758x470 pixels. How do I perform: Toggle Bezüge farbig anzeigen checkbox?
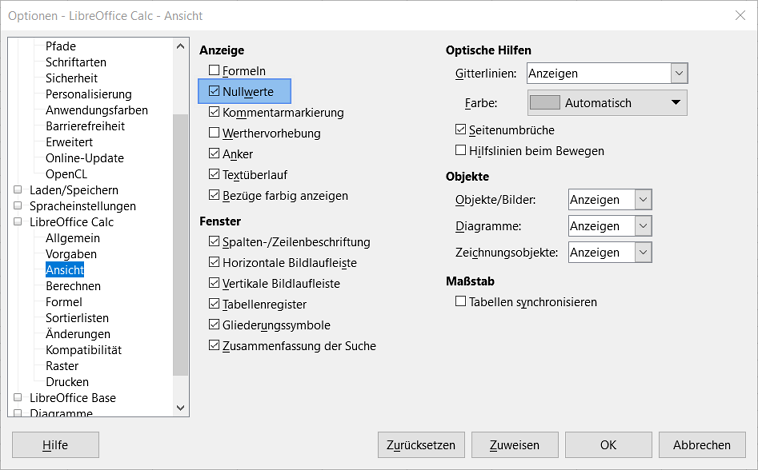tap(214, 195)
